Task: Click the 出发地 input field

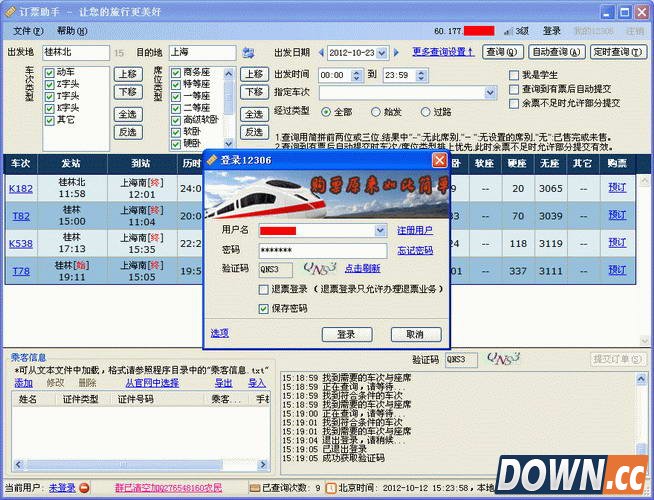Action: click(x=75, y=53)
